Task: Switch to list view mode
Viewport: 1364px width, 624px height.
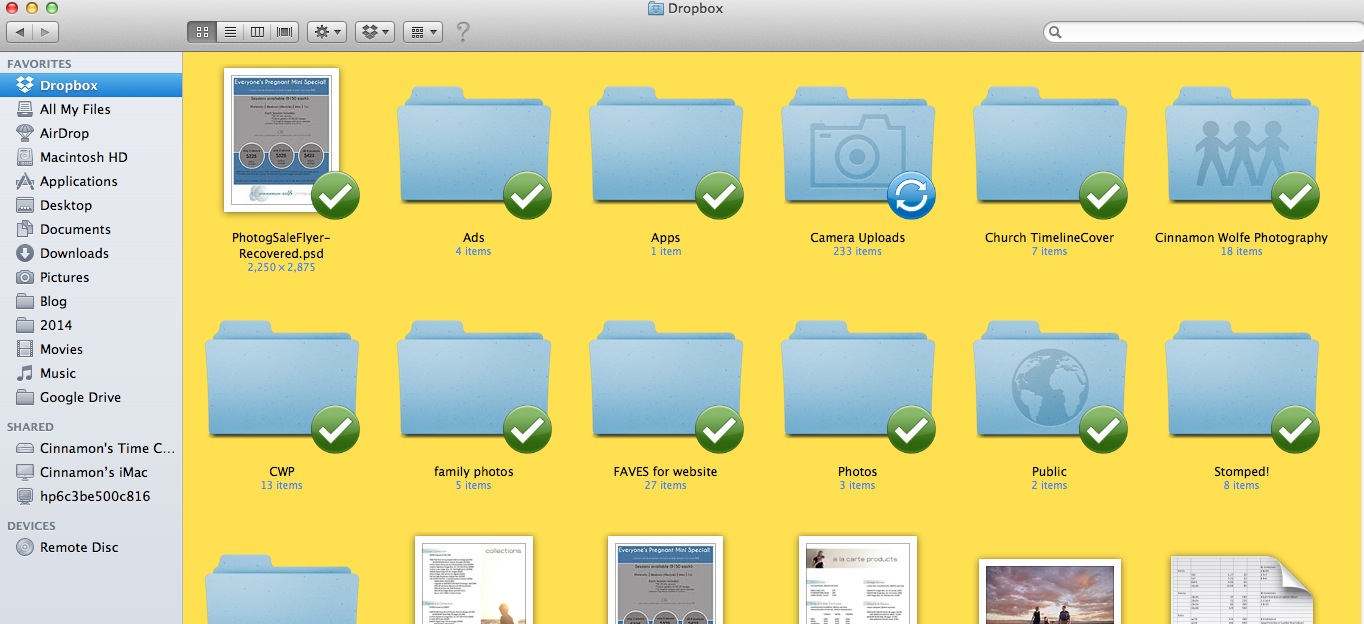Action: click(x=230, y=32)
